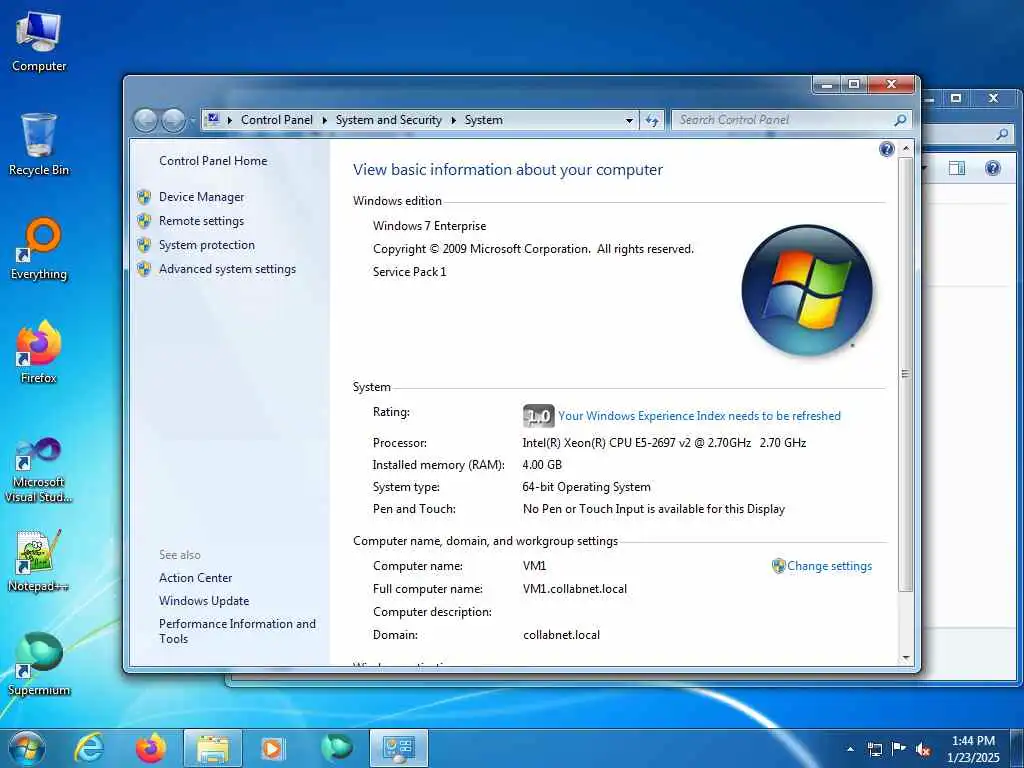Image resolution: width=1024 pixels, height=768 pixels.
Task: Launch Firefox from the taskbar
Action: pyautogui.click(x=150, y=748)
